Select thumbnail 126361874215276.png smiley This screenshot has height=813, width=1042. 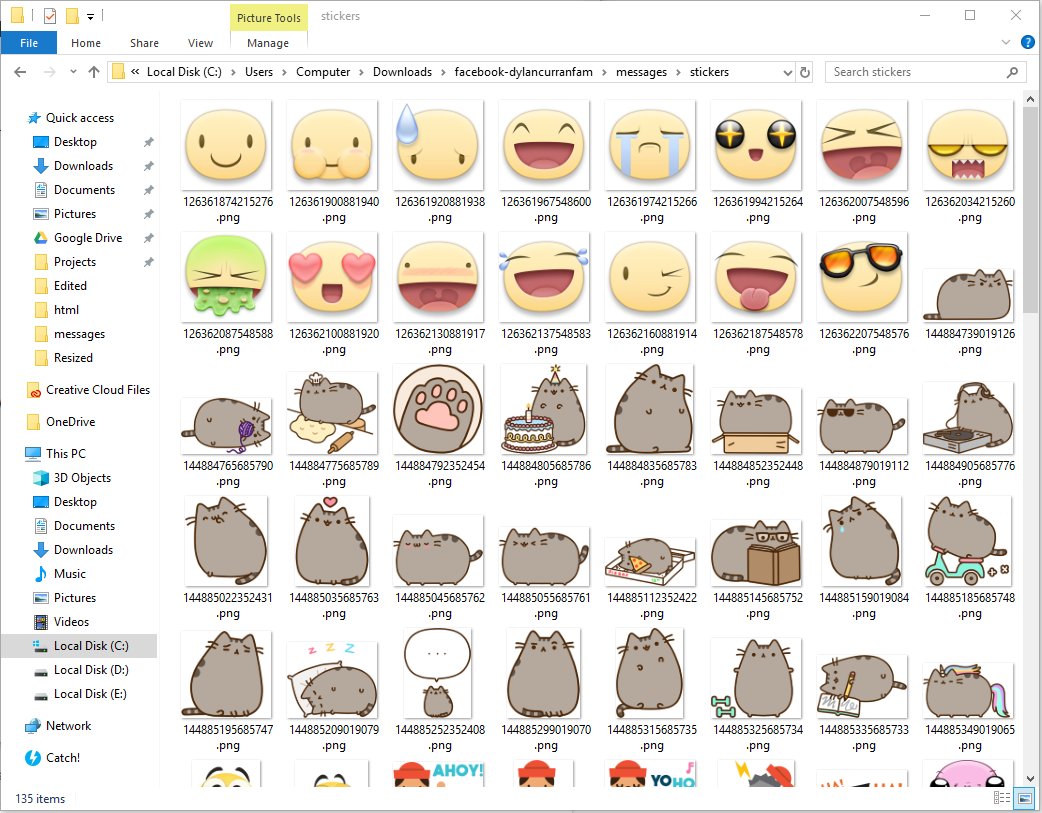click(227, 144)
